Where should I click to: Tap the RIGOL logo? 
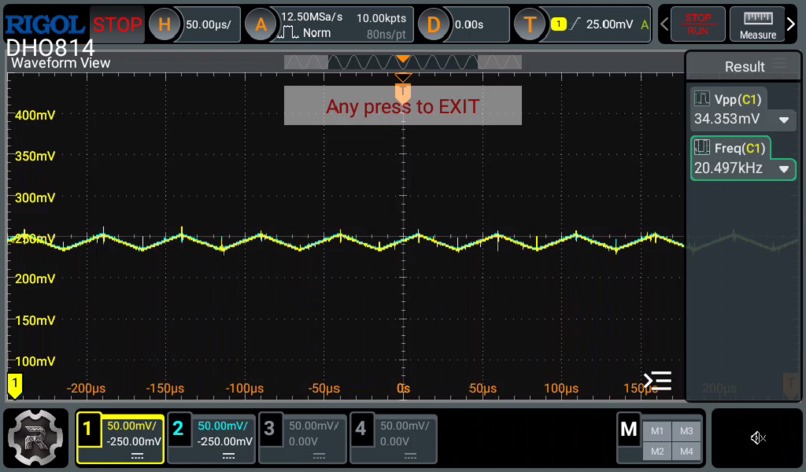click(45, 24)
